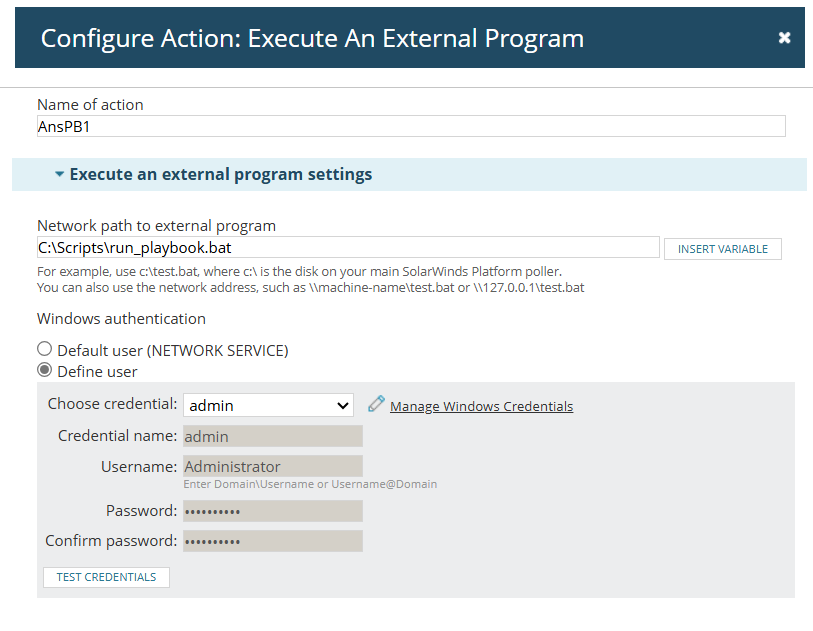This screenshot has width=813, height=631.
Task: Click the pencil icon beside Manage Windows Credentials
Action: [376, 404]
